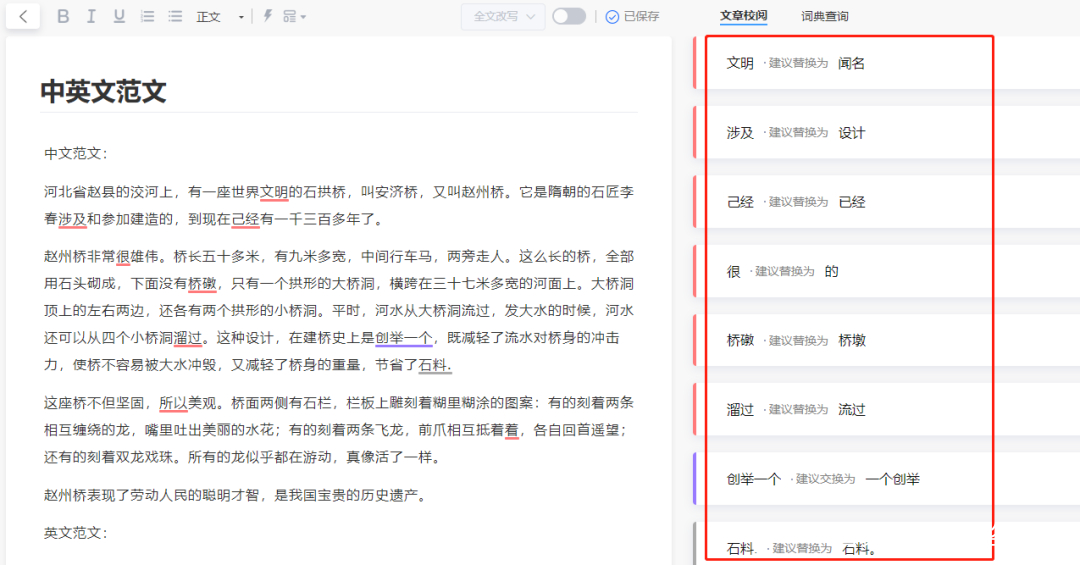Open the 正文 paragraph style dropdown
1080x565 pixels.
pyautogui.click(x=220, y=17)
